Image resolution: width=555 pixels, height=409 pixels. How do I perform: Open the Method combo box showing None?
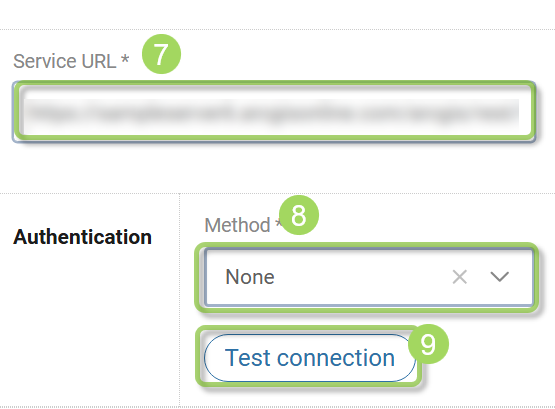click(x=369, y=277)
